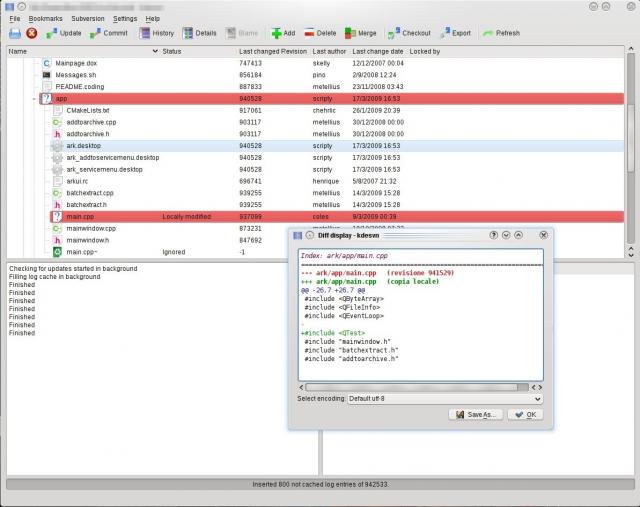Open the History log view
This screenshot has width=640, height=507.
(x=156, y=33)
